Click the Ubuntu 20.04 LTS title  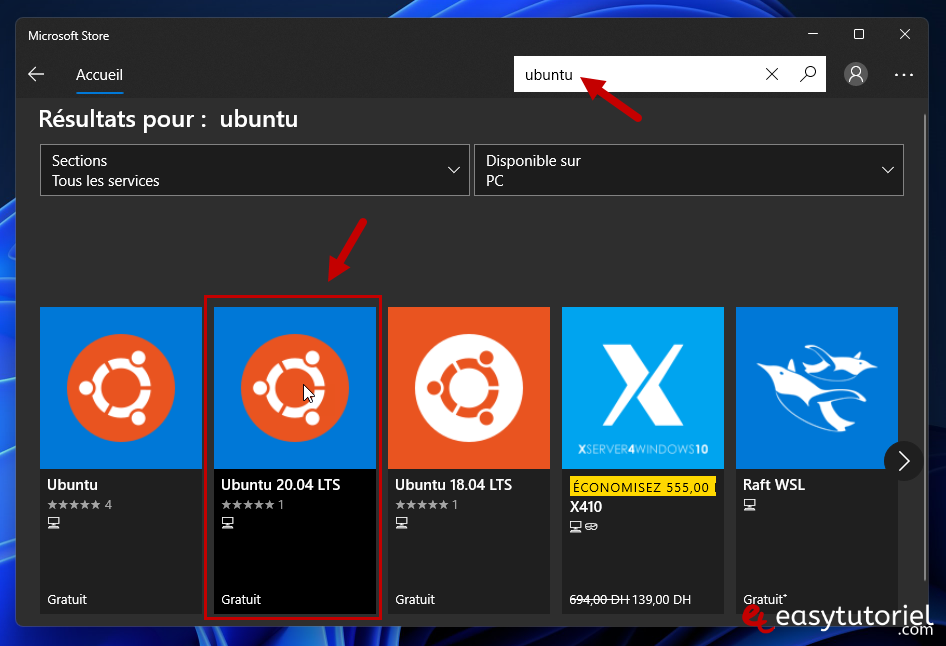click(x=281, y=485)
